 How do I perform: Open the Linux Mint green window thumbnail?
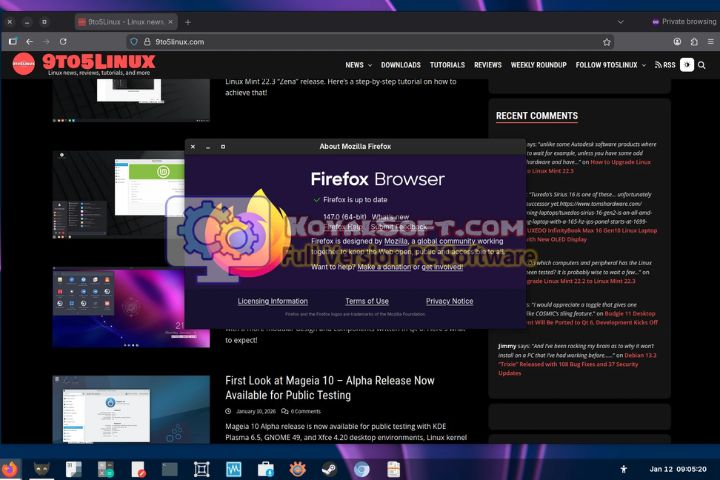tap(118, 195)
